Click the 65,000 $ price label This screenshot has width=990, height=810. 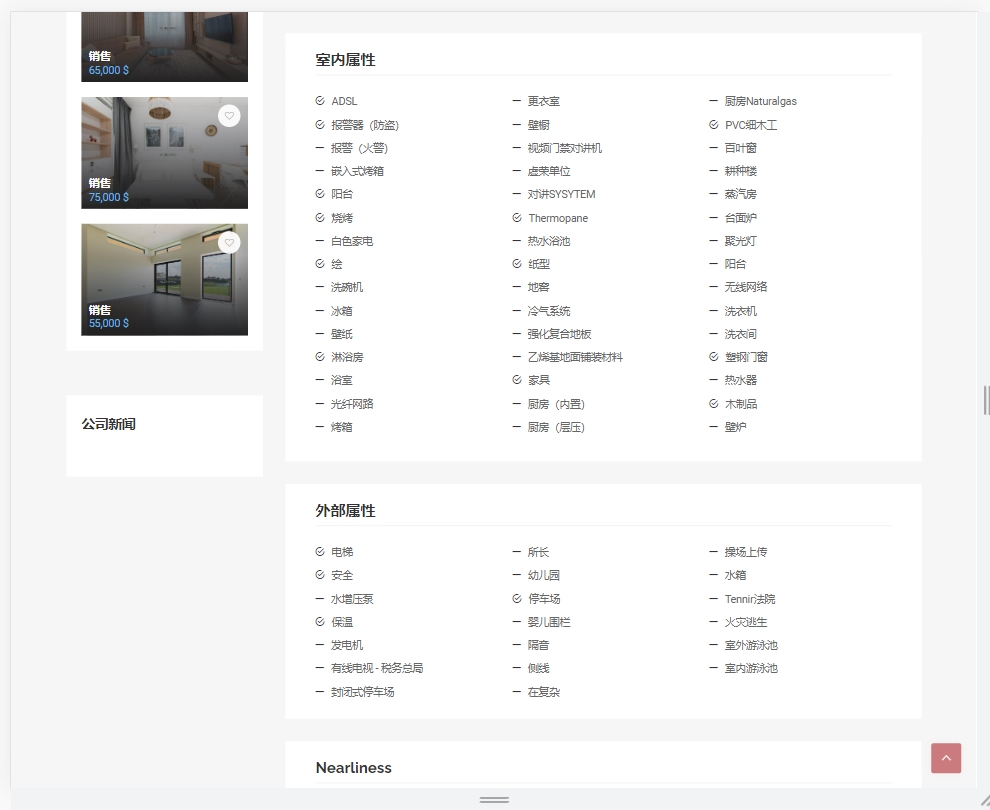point(109,70)
